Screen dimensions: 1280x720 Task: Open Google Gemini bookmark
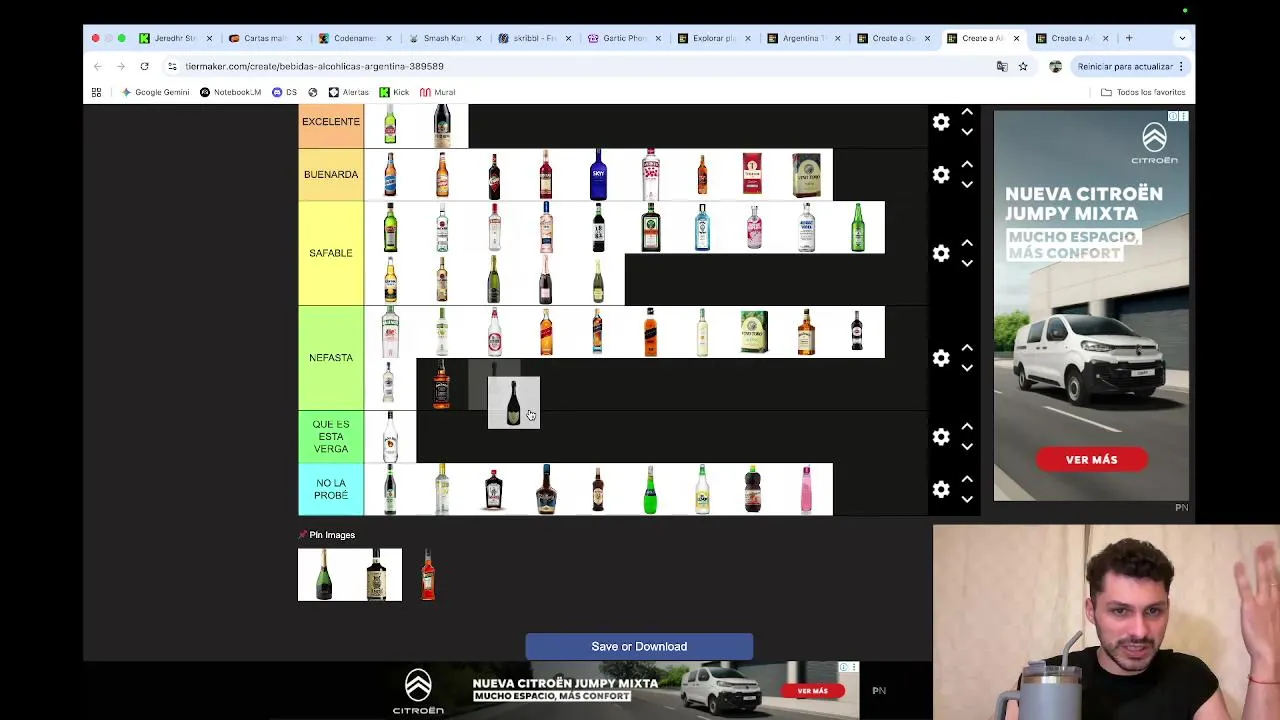155,92
